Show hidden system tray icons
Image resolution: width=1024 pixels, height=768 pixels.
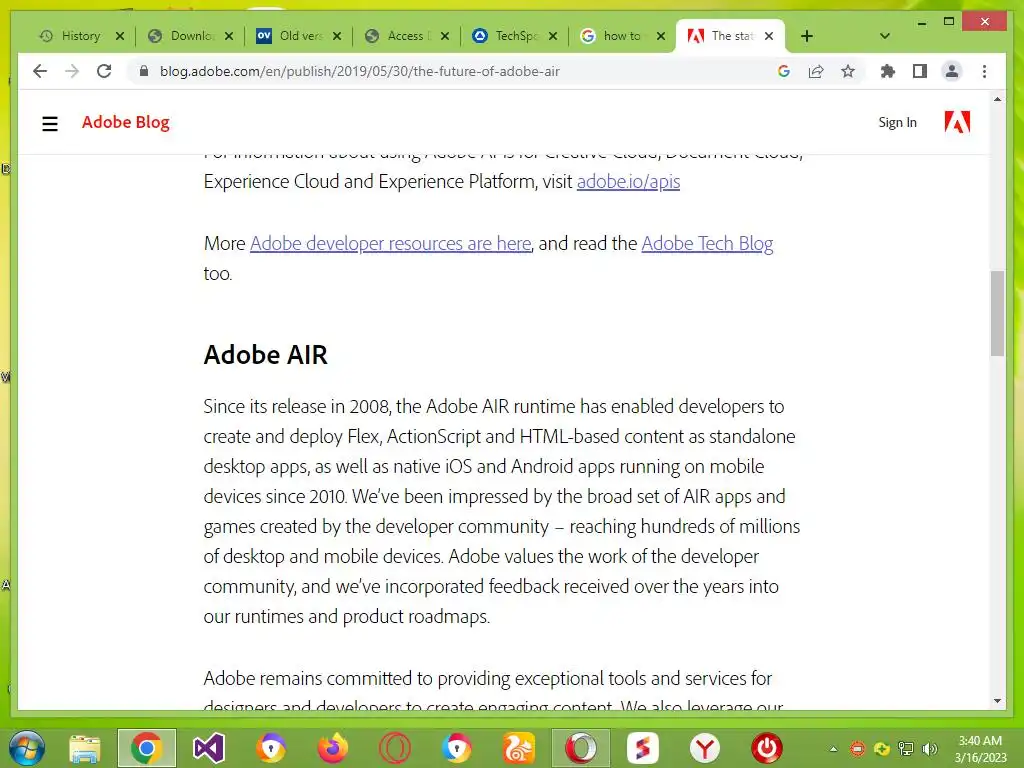[833, 749]
